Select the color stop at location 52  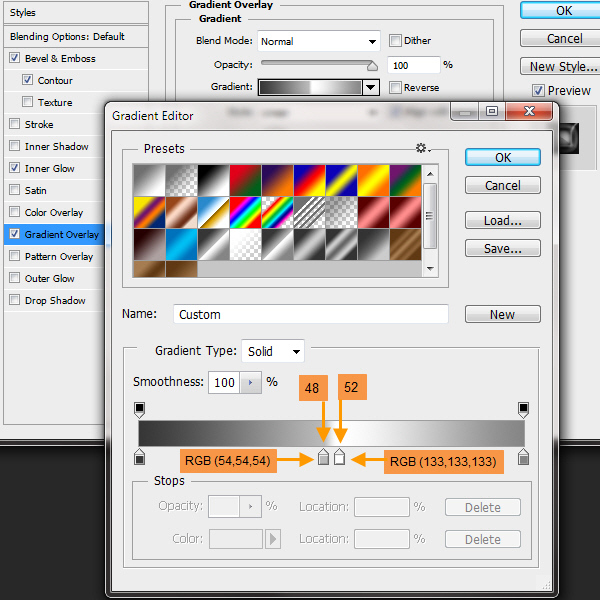pyautogui.click(x=339, y=458)
